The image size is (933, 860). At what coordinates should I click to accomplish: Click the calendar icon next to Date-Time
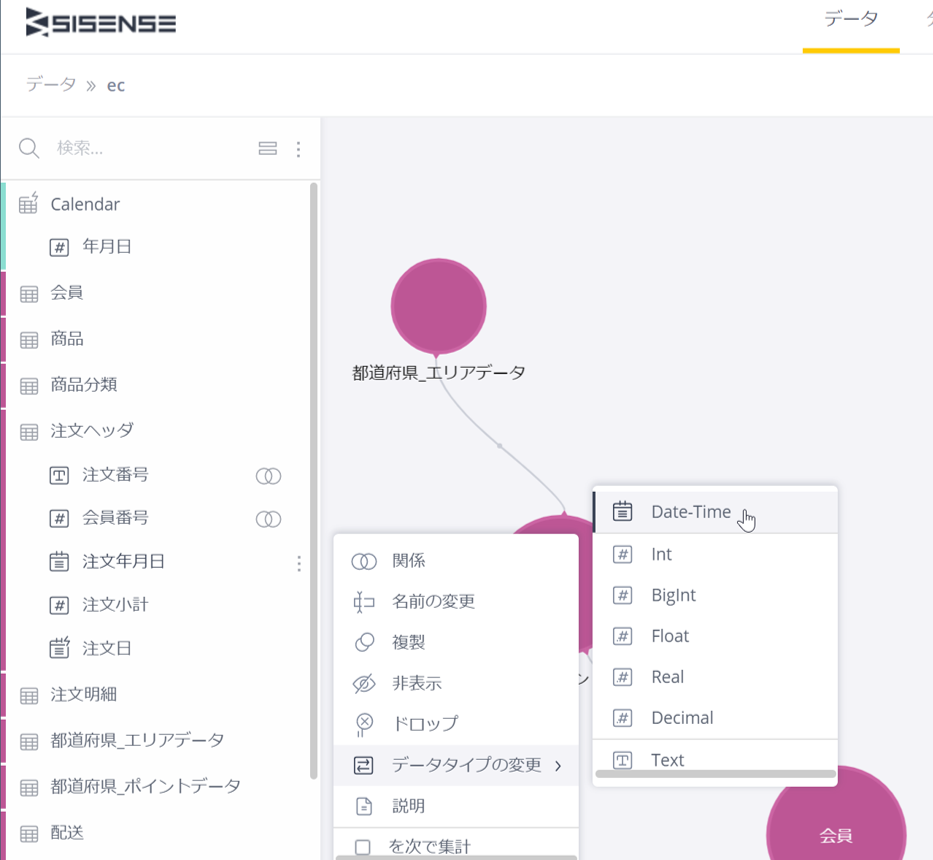coord(622,511)
